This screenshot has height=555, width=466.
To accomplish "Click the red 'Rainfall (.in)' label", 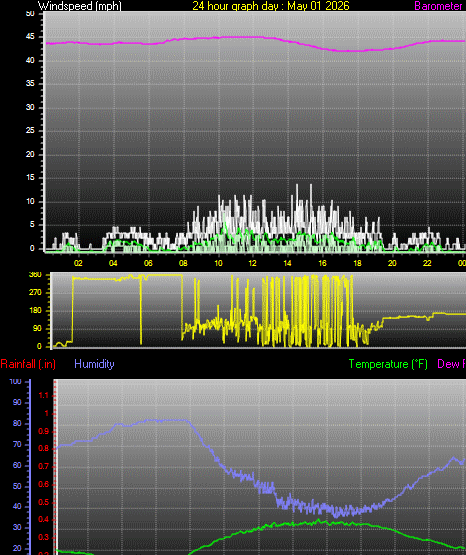I will click(x=28, y=364).
